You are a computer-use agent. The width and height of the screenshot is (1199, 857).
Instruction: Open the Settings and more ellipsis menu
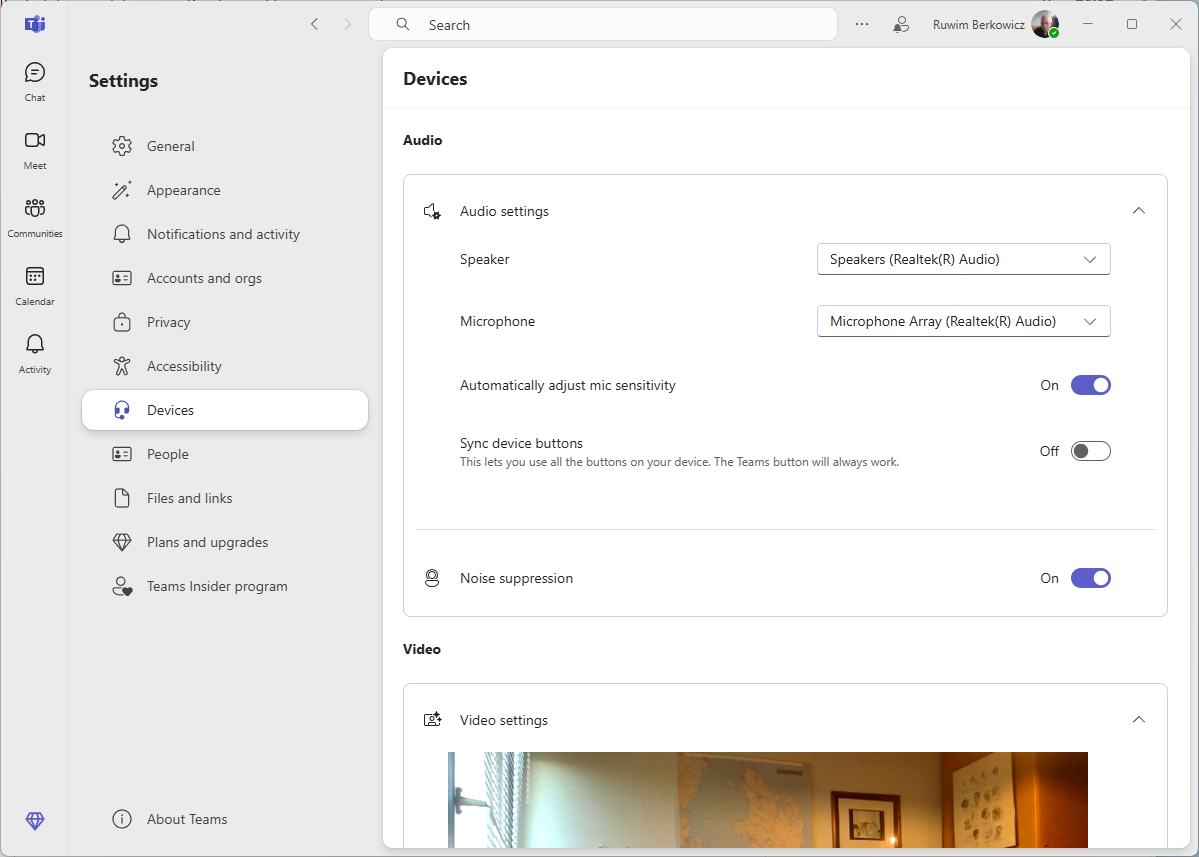click(862, 24)
